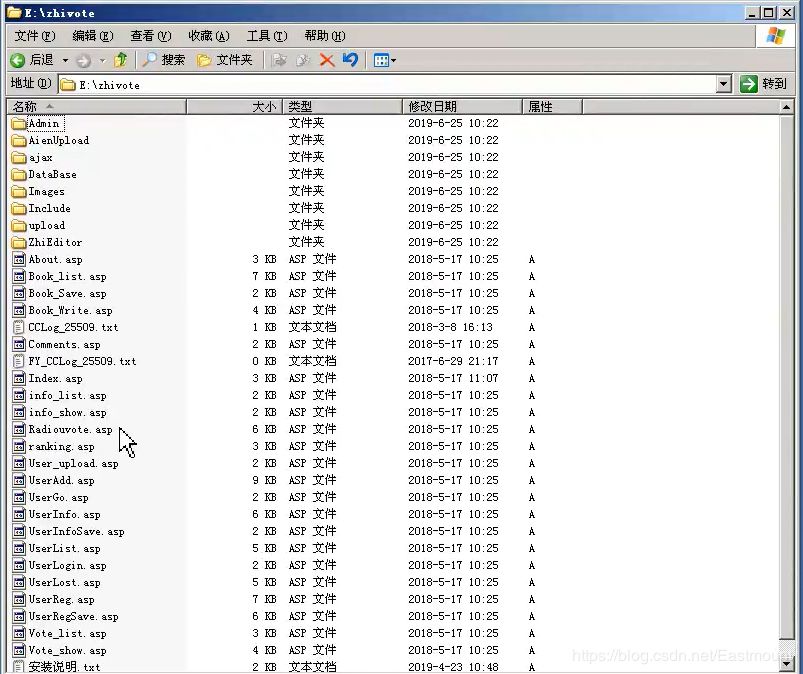Click the Go (转到) button
The height and width of the screenshot is (674, 803).
pos(763,83)
